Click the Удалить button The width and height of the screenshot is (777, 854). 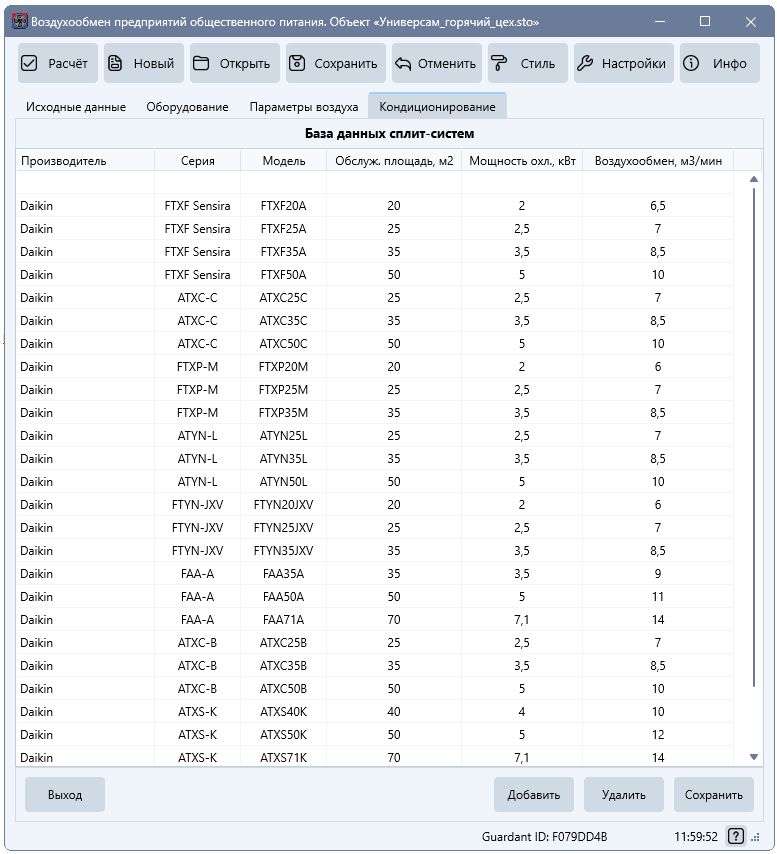coord(623,795)
